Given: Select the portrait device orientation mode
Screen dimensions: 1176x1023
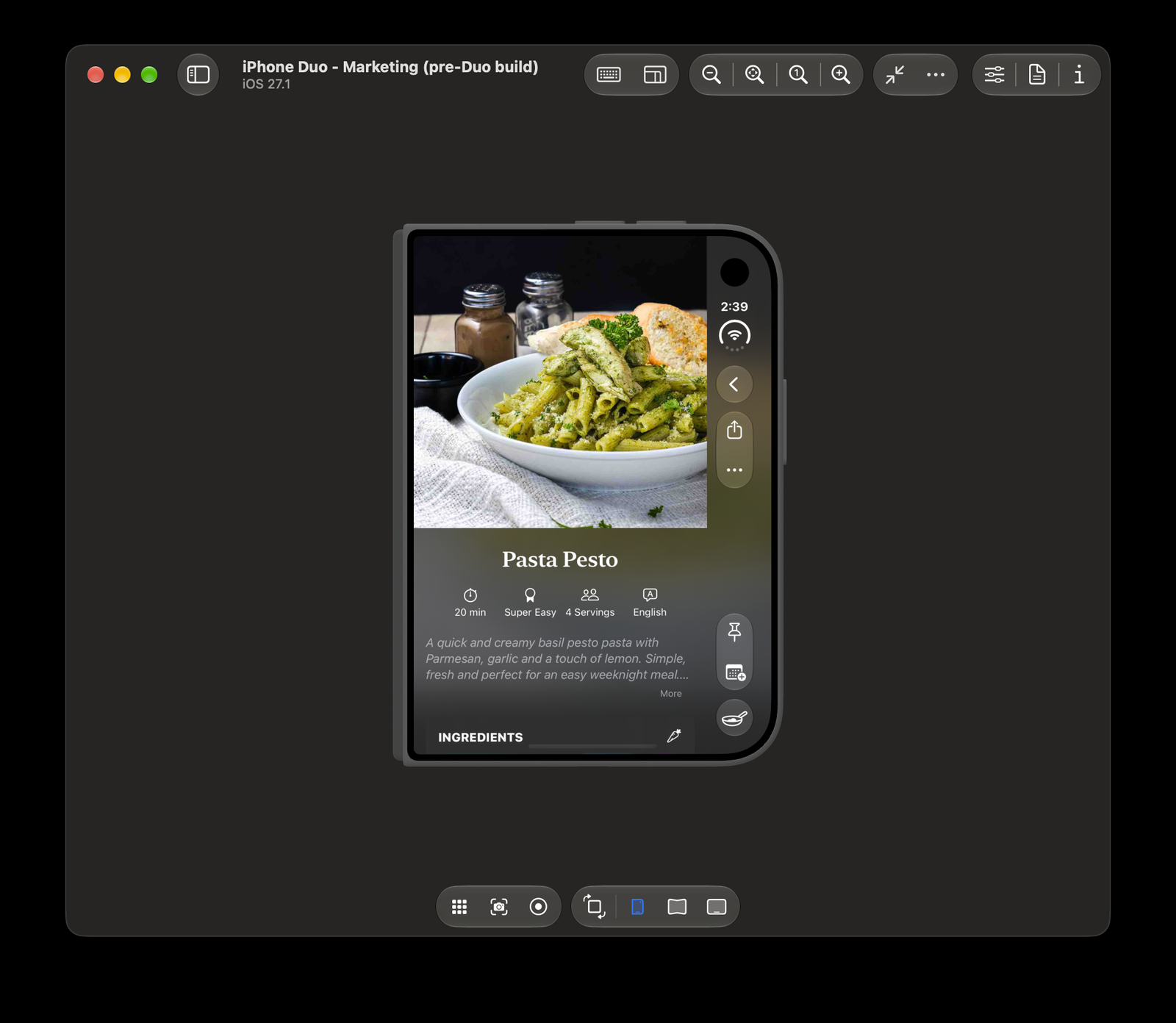Looking at the screenshot, I should pyautogui.click(x=637, y=907).
